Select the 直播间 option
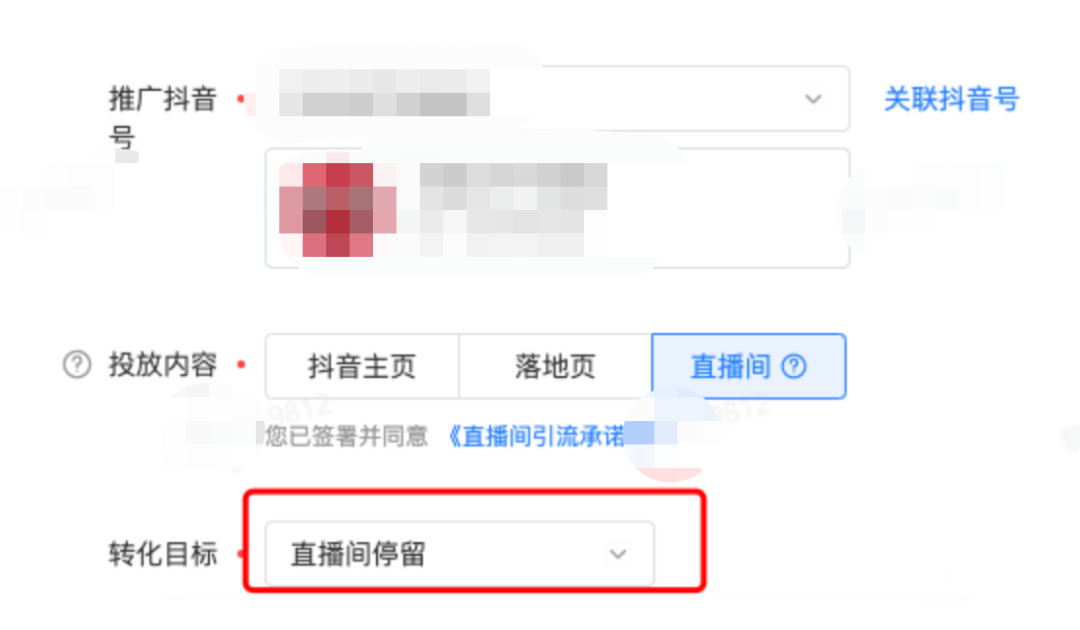The height and width of the screenshot is (630, 1080). pyautogui.click(x=749, y=366)
